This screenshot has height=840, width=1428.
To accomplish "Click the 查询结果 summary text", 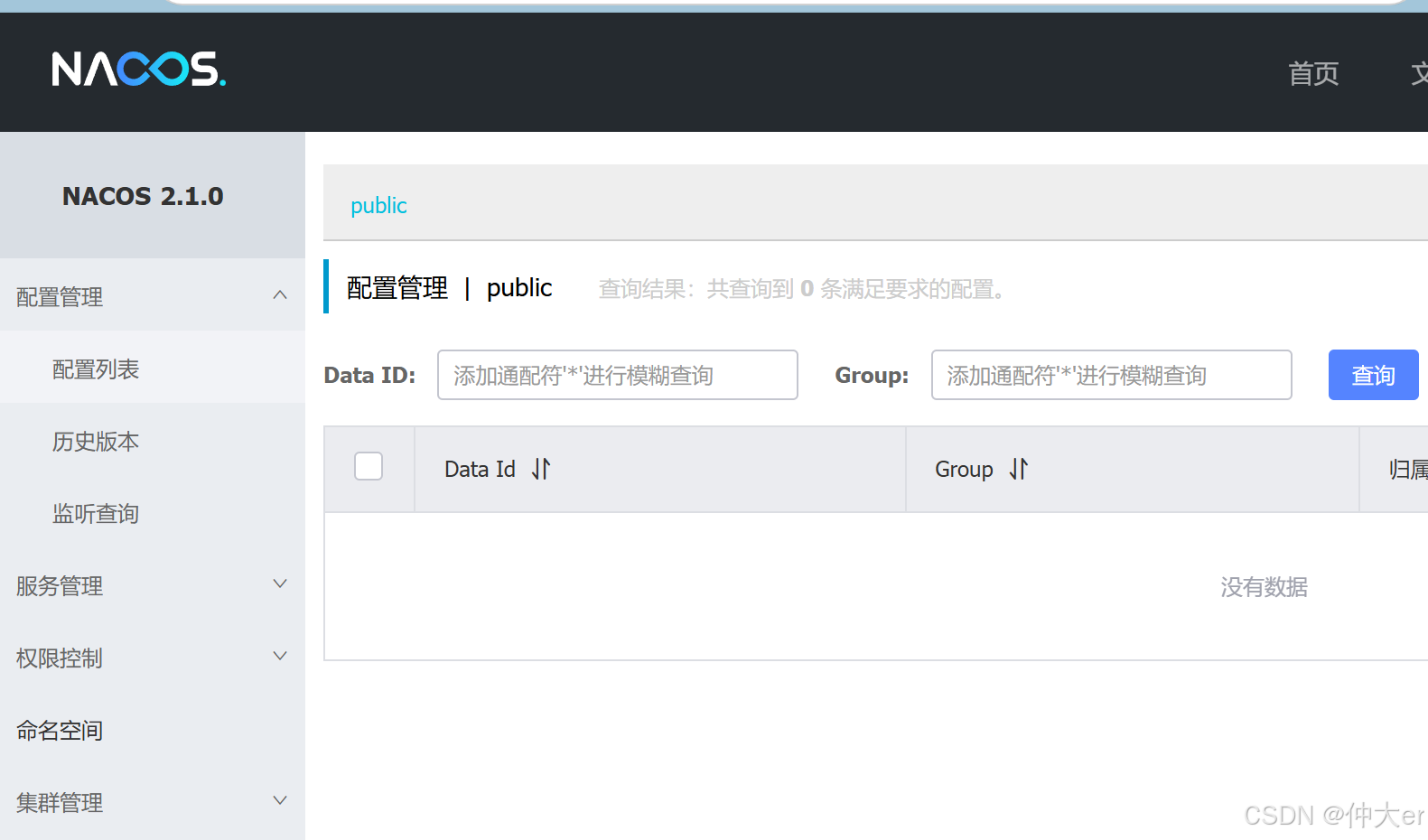I will [800, 289].
